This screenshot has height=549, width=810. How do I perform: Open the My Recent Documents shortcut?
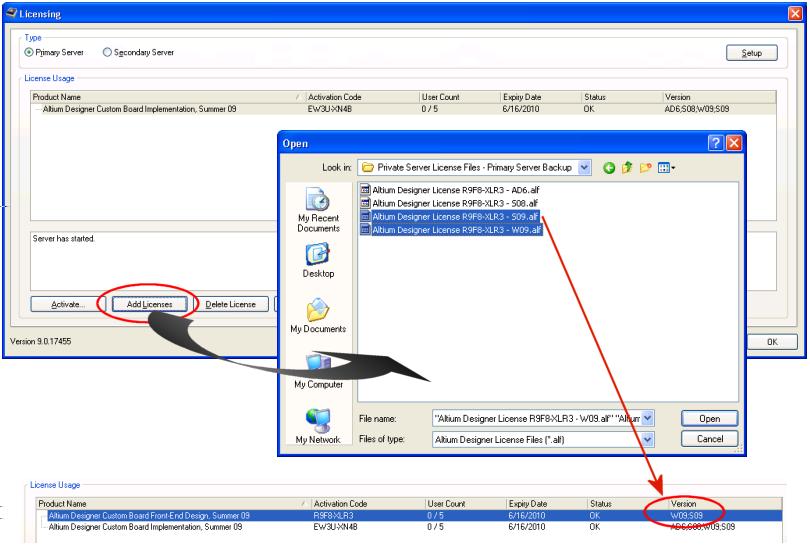318,210
